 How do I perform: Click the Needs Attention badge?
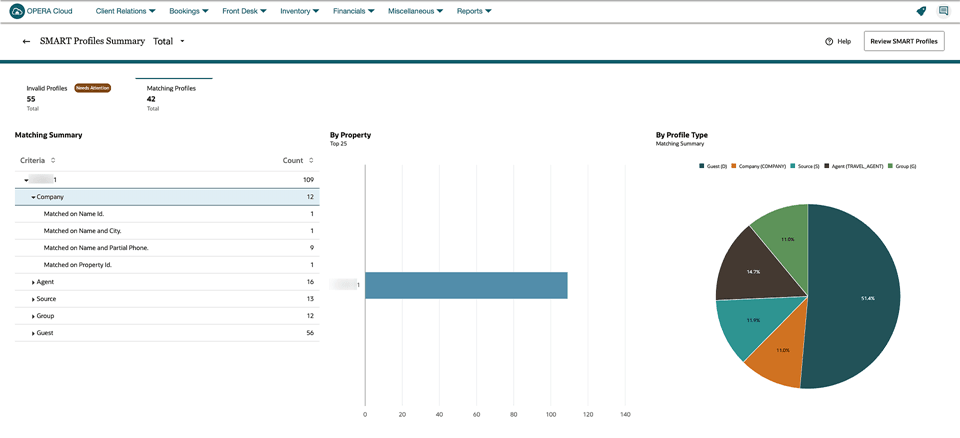pyautogui.click(x=92, y=88)
